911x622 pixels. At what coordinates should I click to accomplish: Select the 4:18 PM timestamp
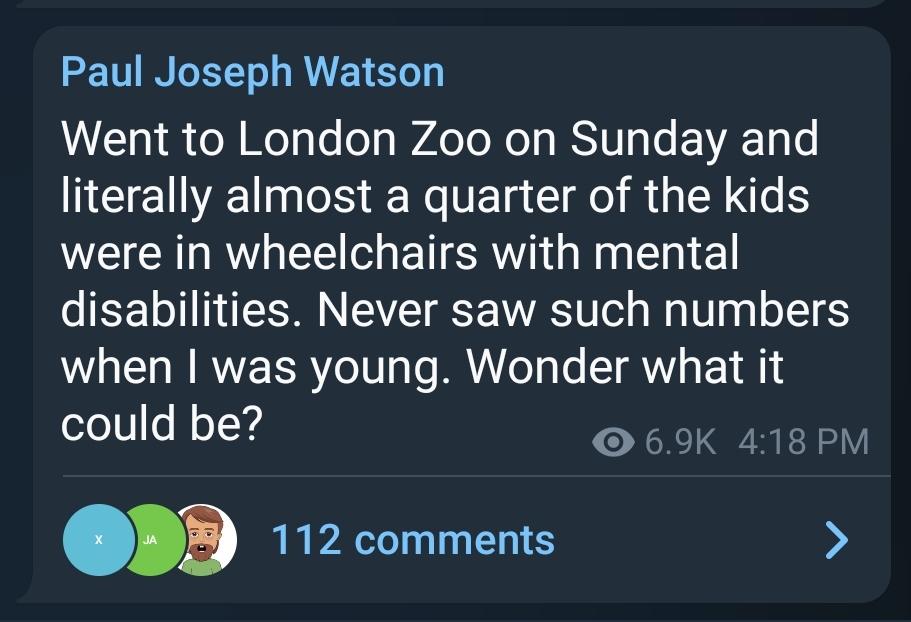804,441
